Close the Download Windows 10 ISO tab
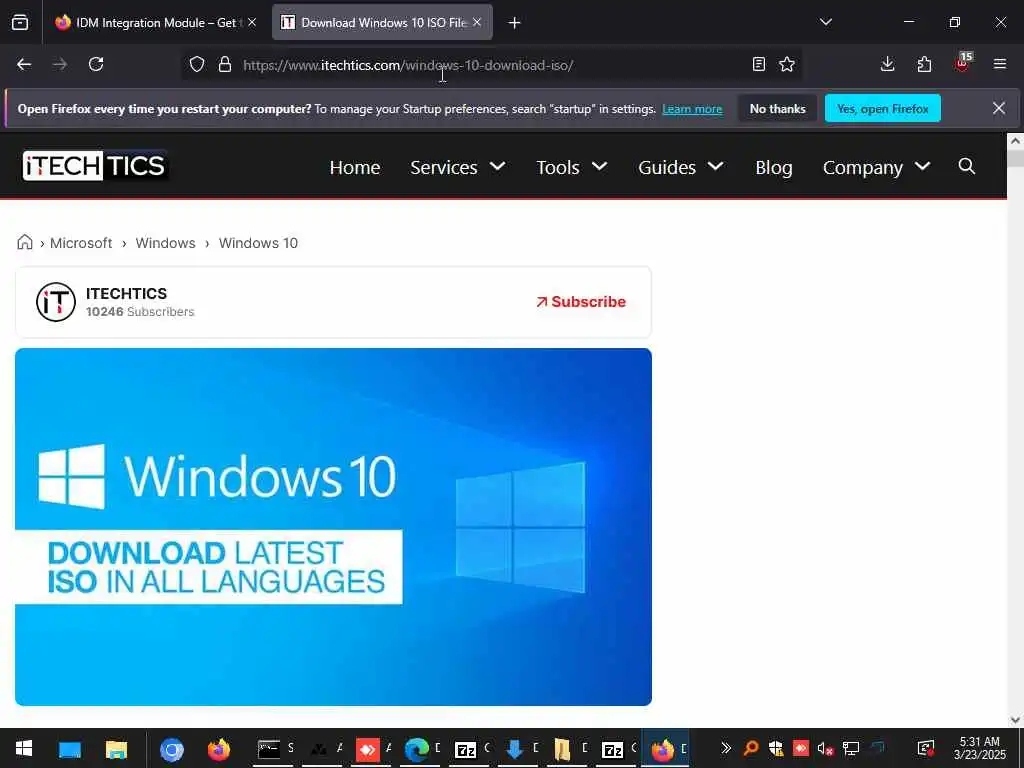 coord(477,22)
